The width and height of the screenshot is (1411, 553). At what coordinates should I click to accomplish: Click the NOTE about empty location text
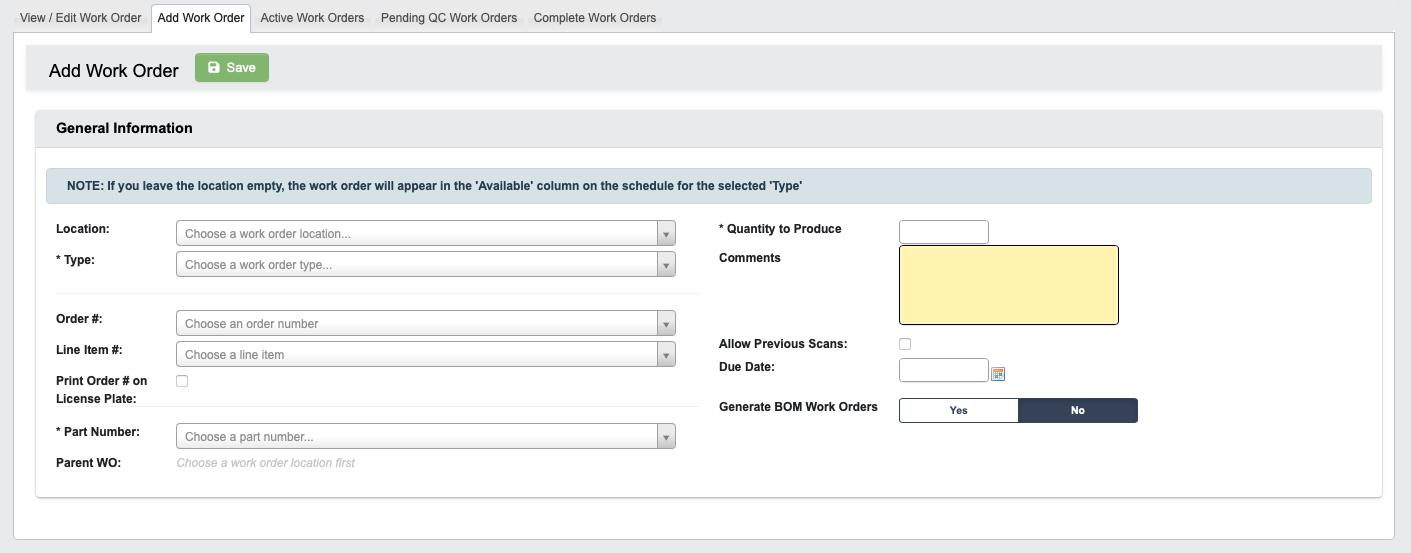point(435,186)
